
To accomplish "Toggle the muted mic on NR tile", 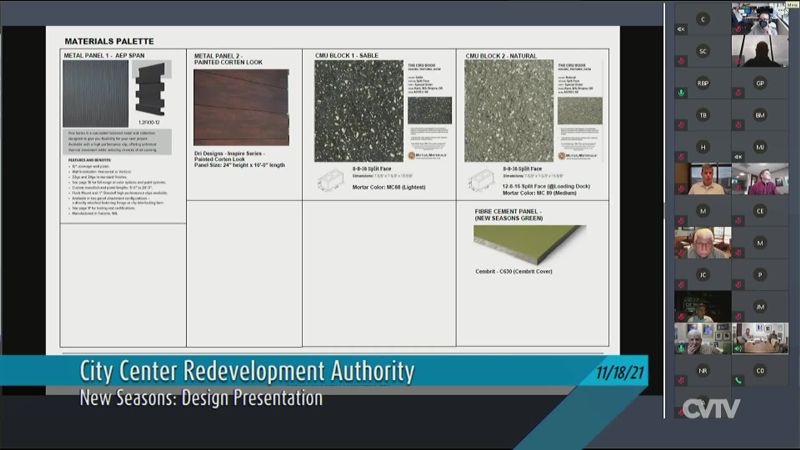I will (681, 380).
